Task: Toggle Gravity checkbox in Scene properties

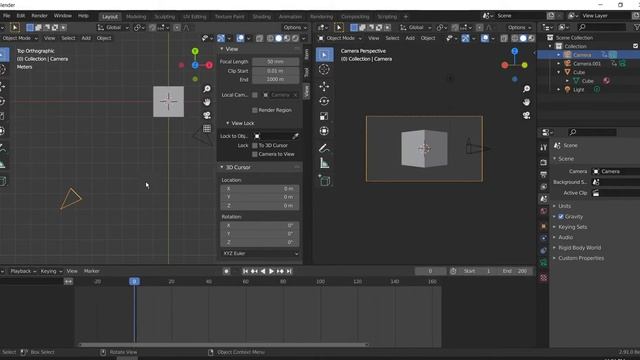Action: [561, 216]
